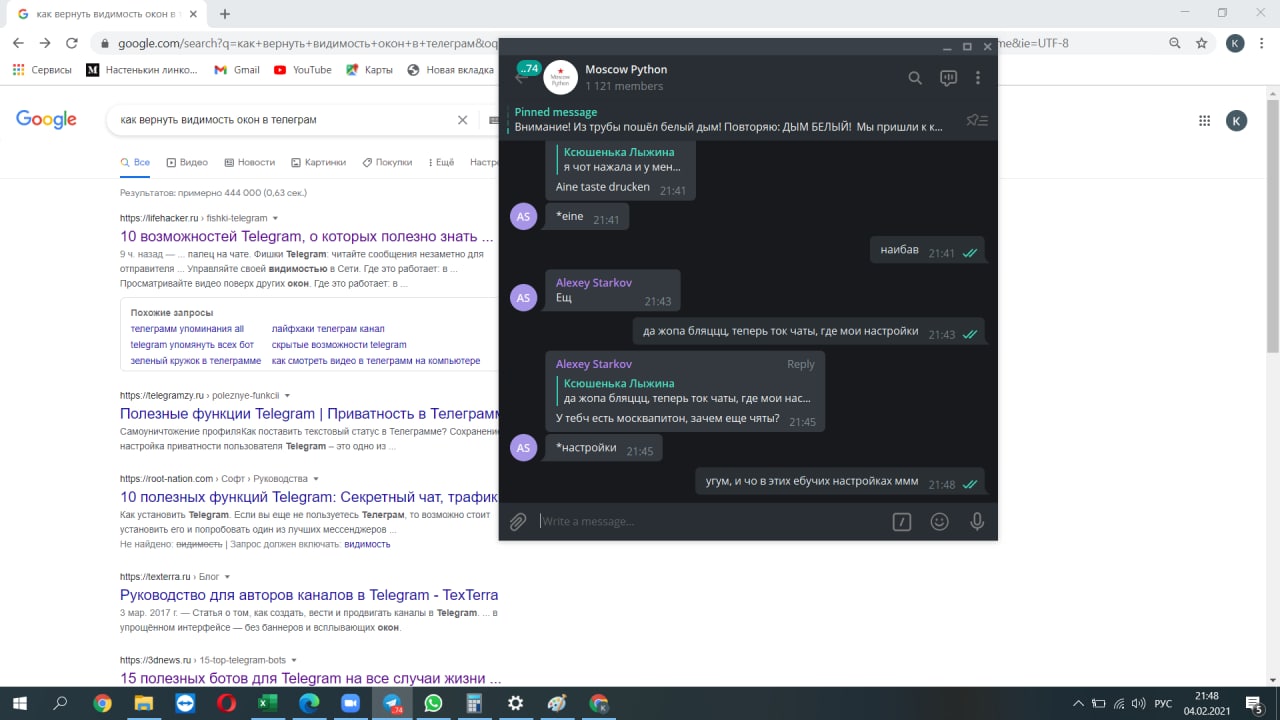Viewport: 1280px width, 720px height.
Task: Click Reply on Alexey Starkov's message
Action: (x=801, y=364)
